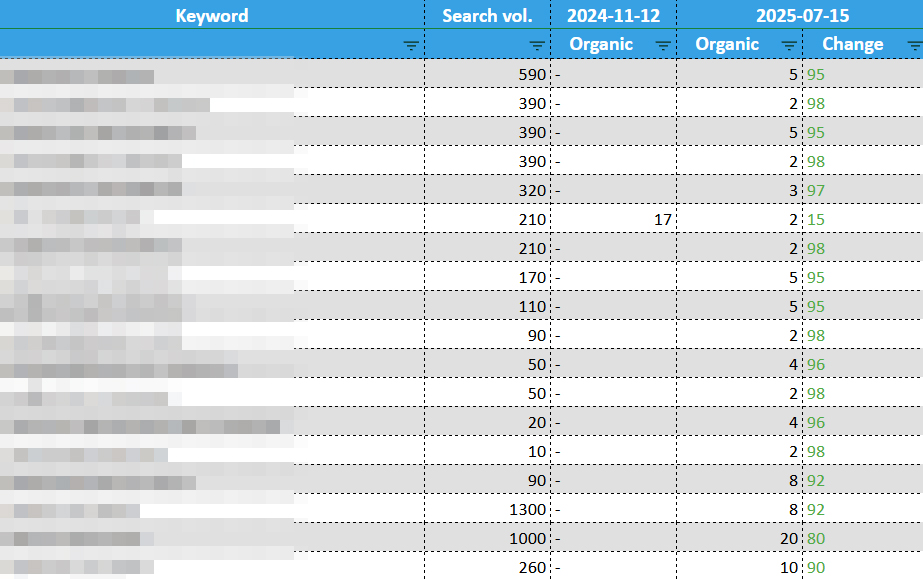
Task: Select the search volume 1000 cell
Action: click(x=488, y=539)
